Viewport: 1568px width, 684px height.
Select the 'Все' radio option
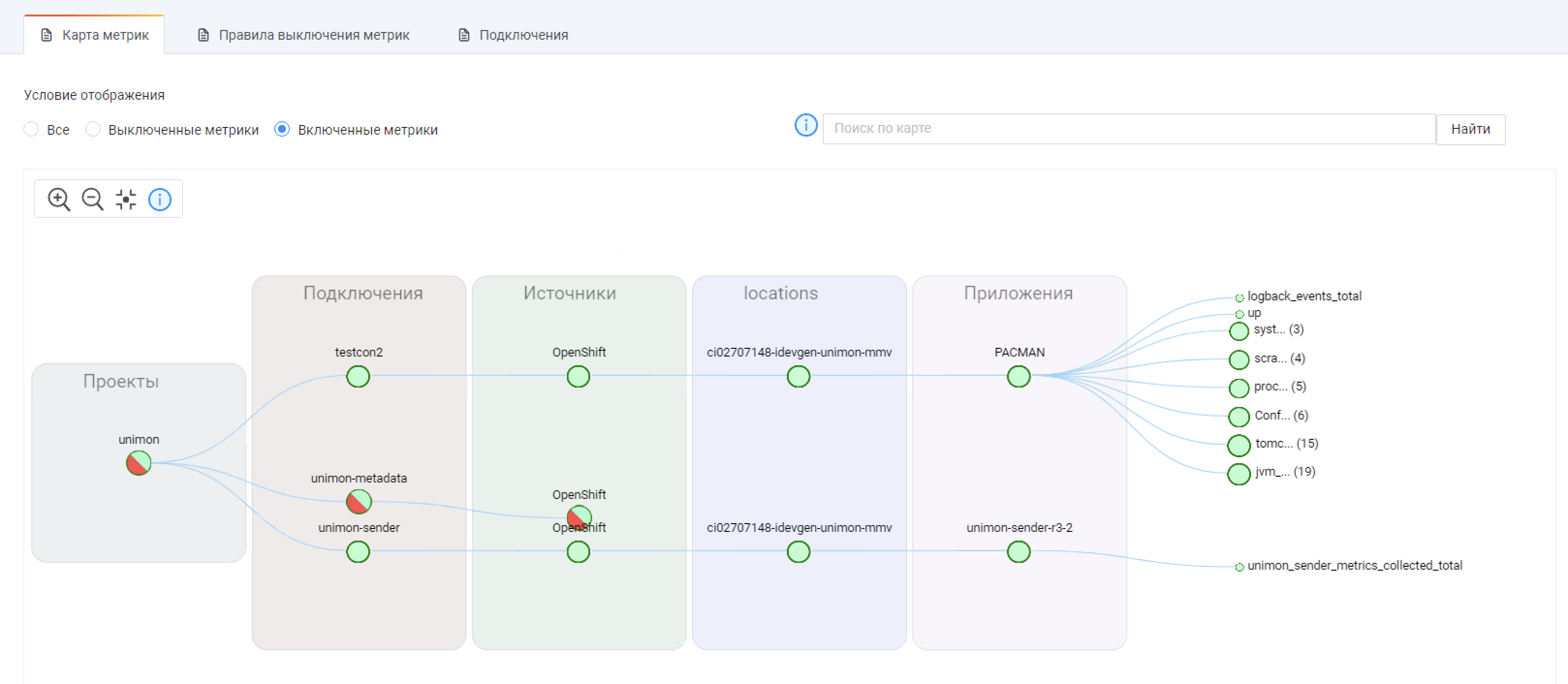pos(31,129)
